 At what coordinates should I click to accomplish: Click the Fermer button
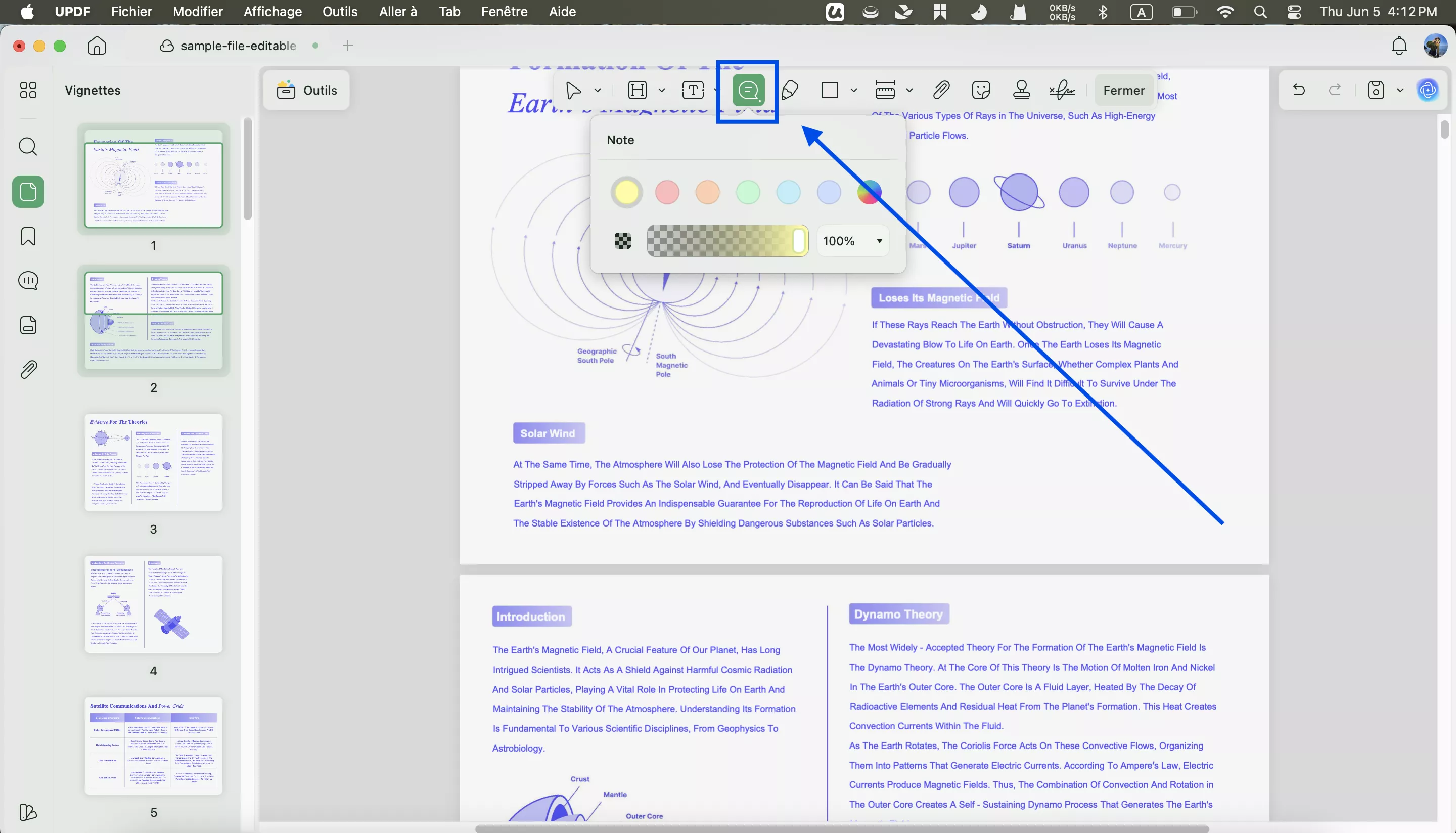(1124, 91)
